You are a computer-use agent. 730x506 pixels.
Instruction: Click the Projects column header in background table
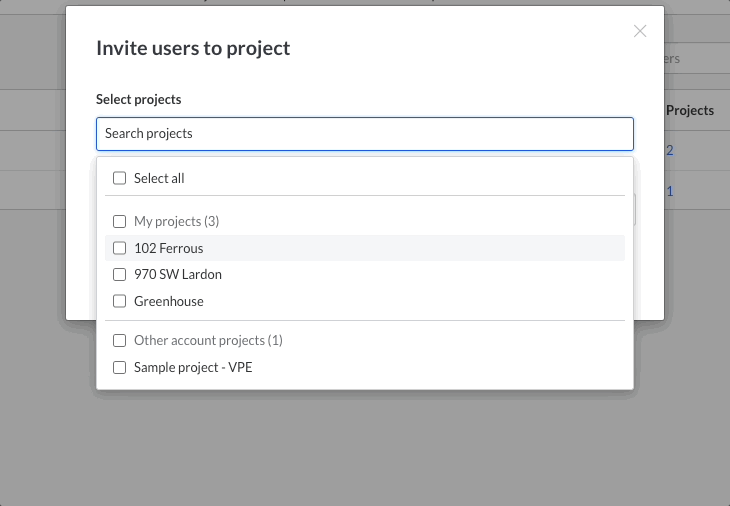(x=690, y=110)
